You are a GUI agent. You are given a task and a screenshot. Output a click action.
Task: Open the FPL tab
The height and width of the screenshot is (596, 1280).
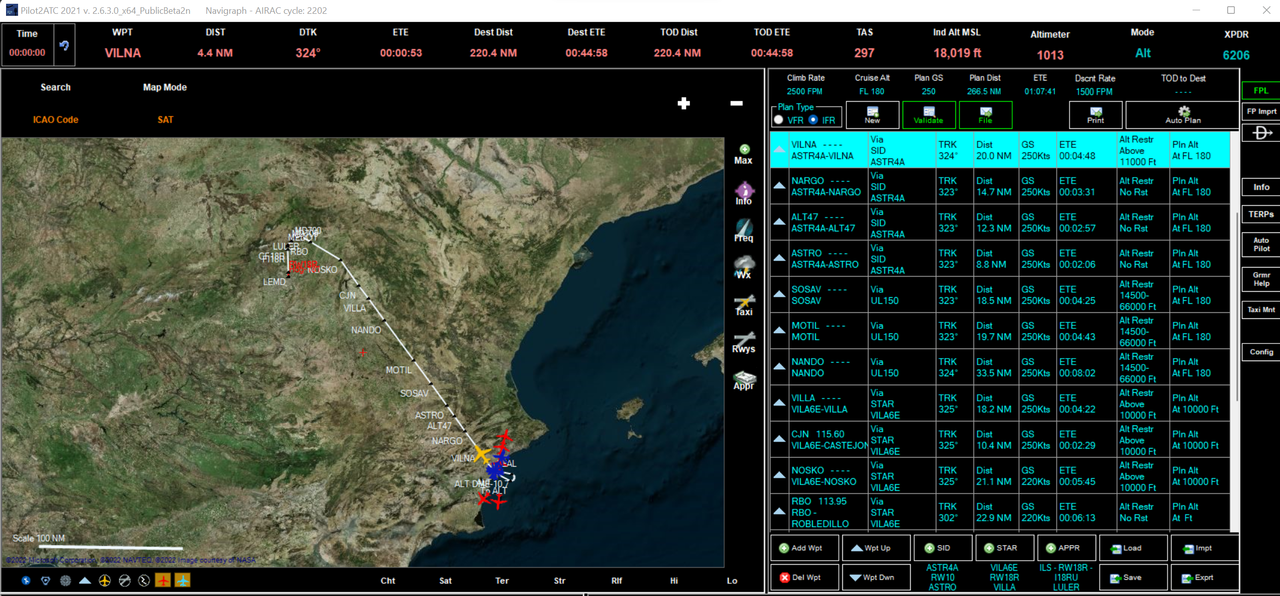point(1261,90)
